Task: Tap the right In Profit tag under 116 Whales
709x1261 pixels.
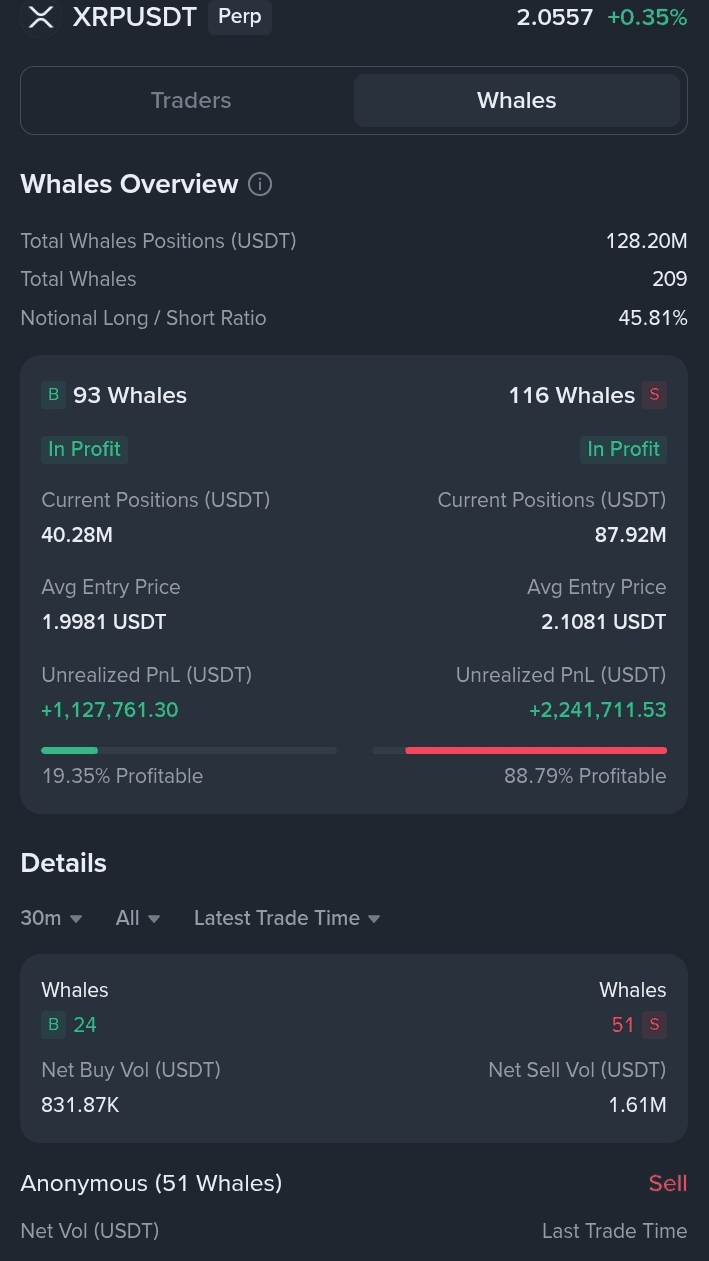Action: point(623,449)
